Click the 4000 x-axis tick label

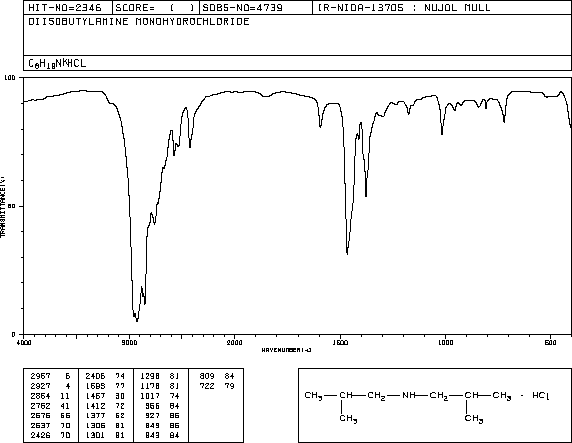24,343
